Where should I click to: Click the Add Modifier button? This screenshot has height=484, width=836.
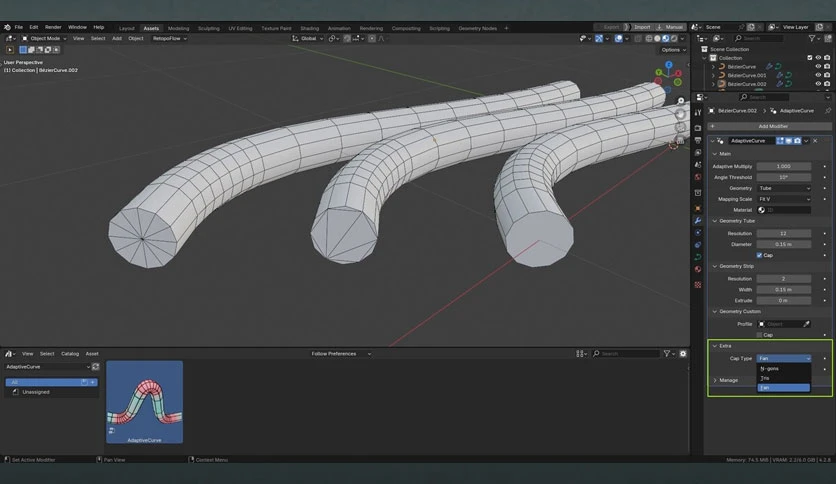[770, 126]
